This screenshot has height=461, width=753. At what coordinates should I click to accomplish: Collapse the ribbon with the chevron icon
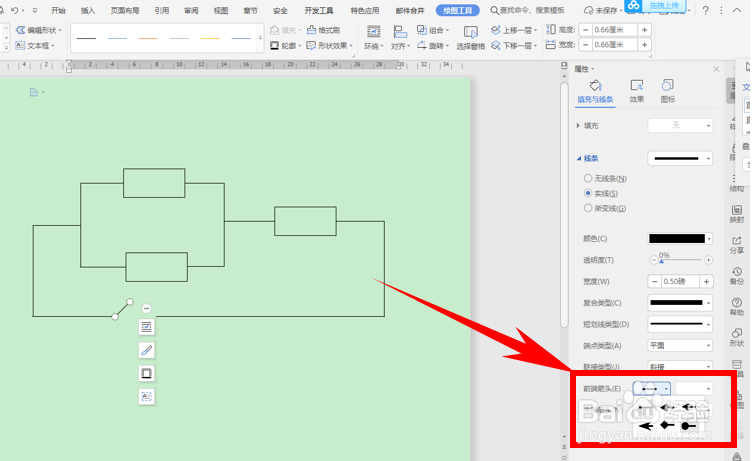737,10
